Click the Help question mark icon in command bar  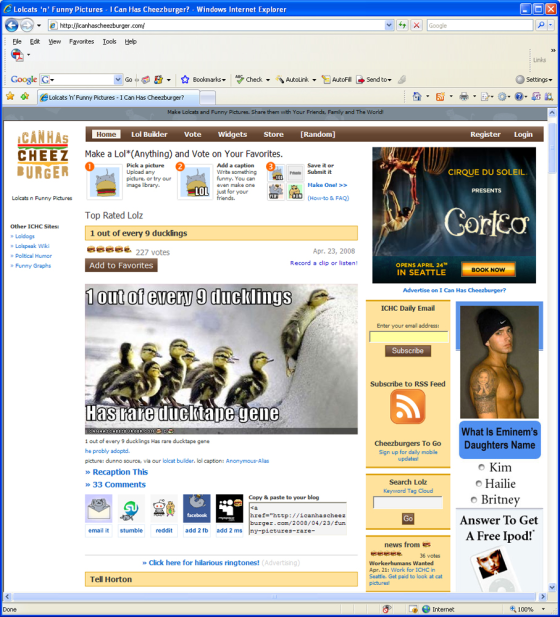pos(519,96)
